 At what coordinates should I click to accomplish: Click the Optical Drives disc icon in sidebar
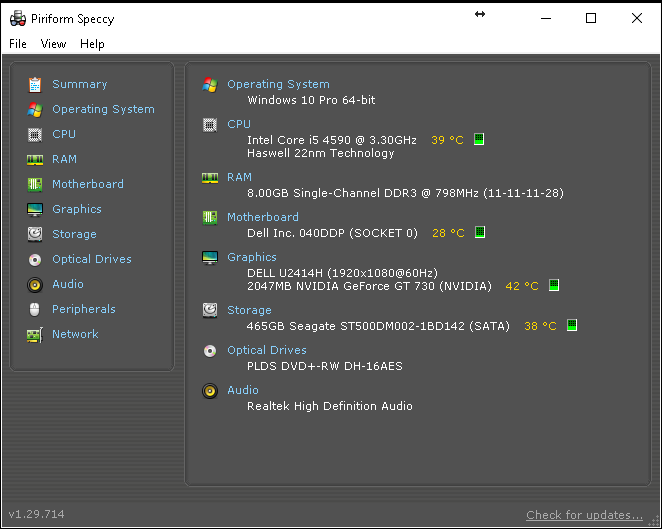35,259
